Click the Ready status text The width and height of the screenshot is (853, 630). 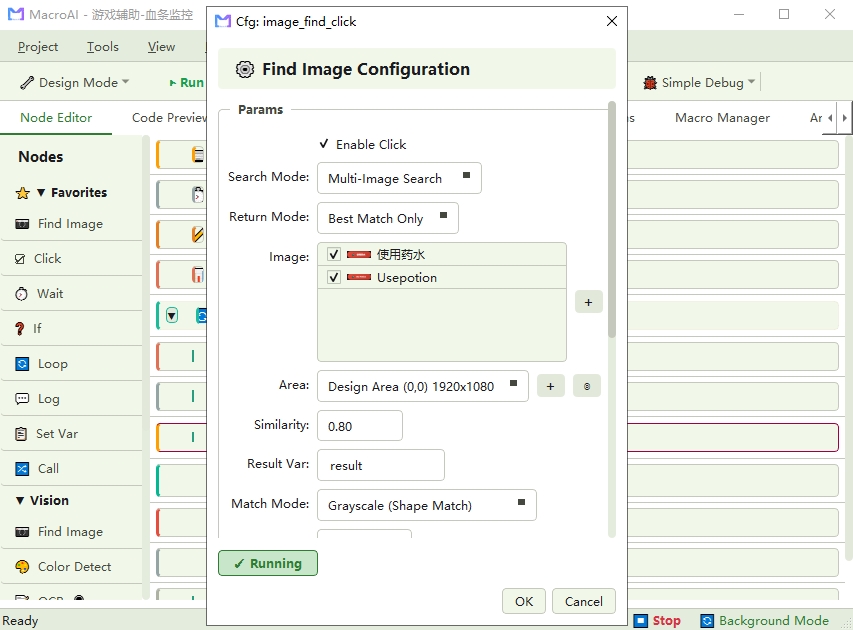(20, 621)
